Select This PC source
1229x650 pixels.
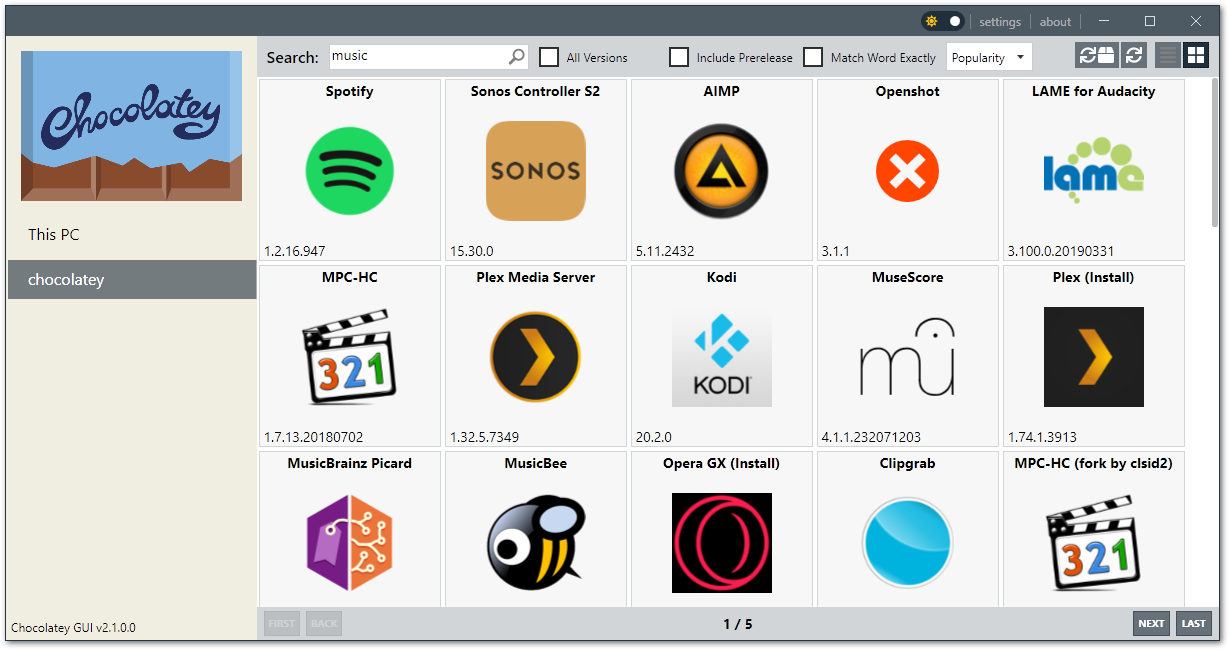coord(132,234)
